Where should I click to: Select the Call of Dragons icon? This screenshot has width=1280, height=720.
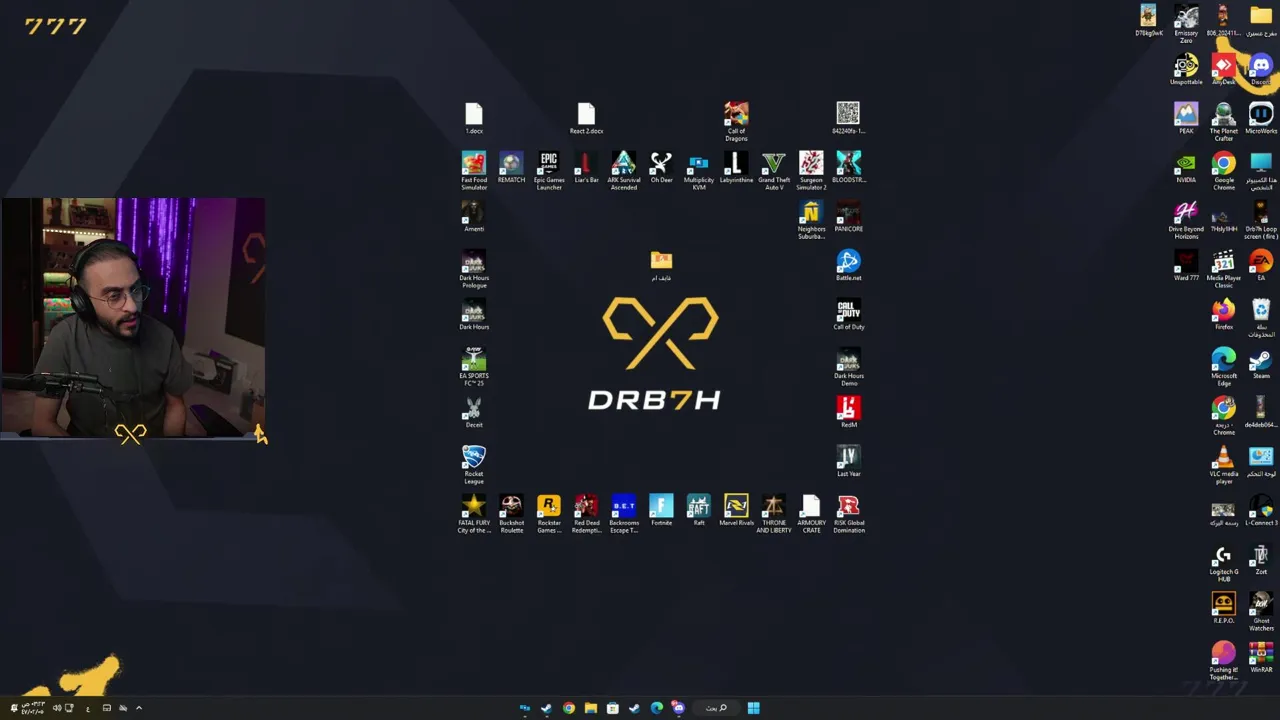click(x=736, y=121)
